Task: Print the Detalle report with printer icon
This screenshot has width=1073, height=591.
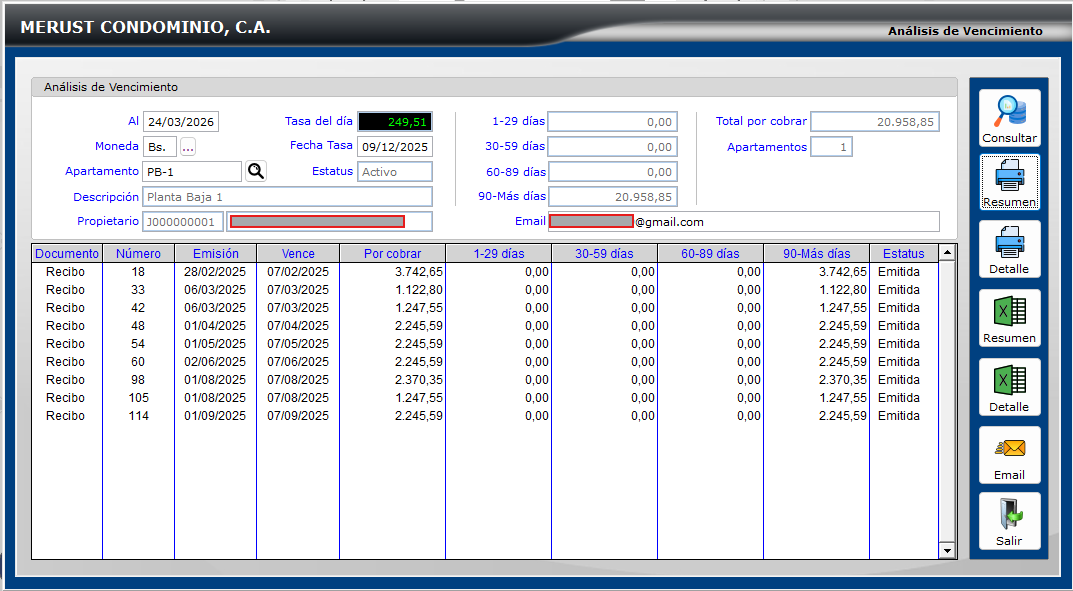Action: pyautogui.click(x=1009, y=249)
